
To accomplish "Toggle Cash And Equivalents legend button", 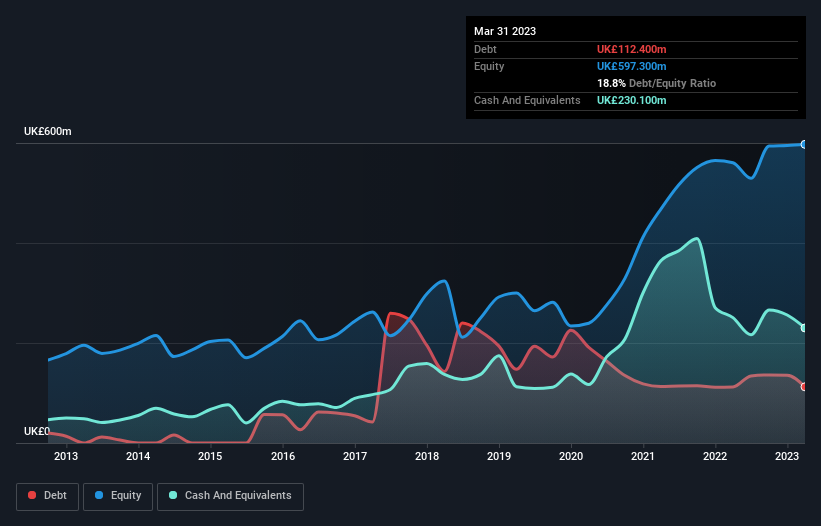I will tap(230, 496).
